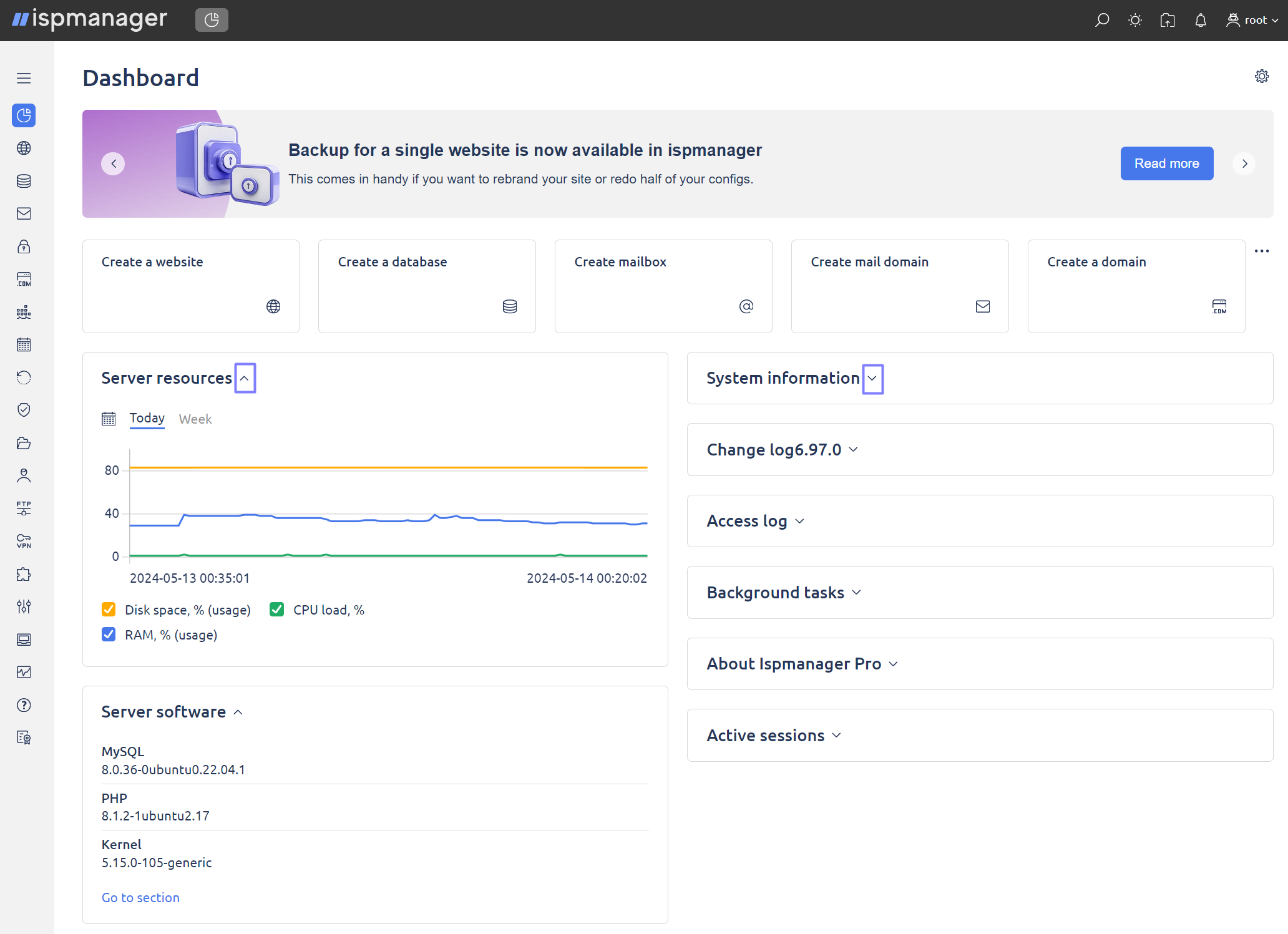The image size is (1288, 934).
Task: Open the .COM domains icon in the sidebar
Action: [24, 280]
